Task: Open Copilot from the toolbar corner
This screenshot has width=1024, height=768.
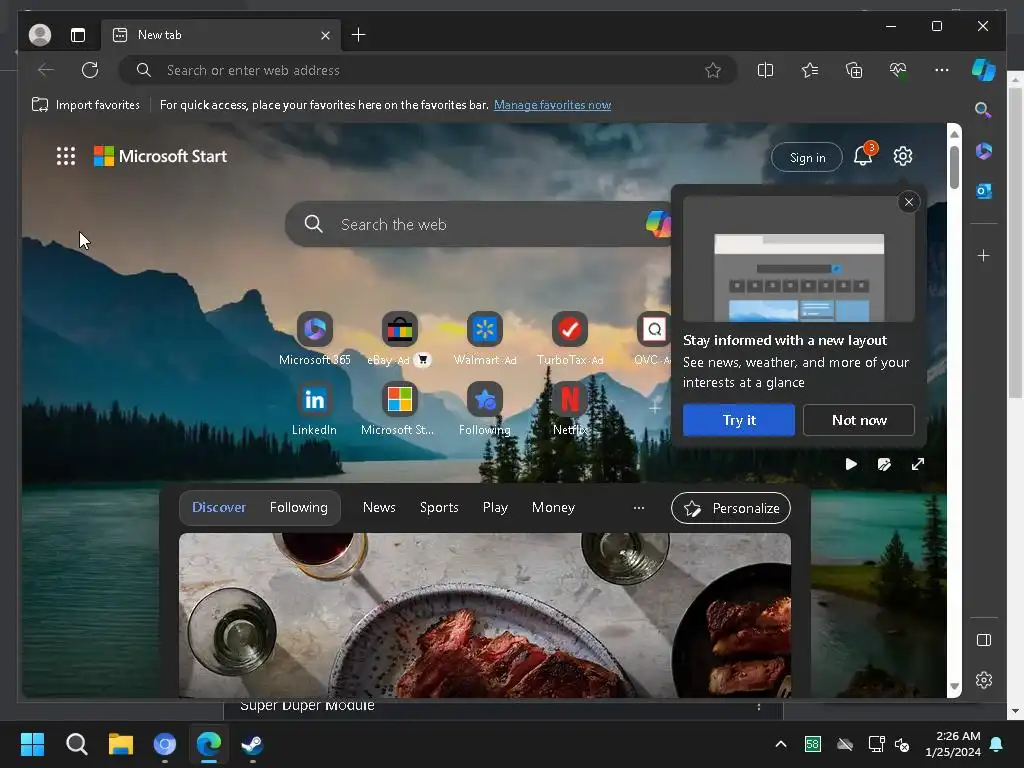Action: (x=984, y=70)
